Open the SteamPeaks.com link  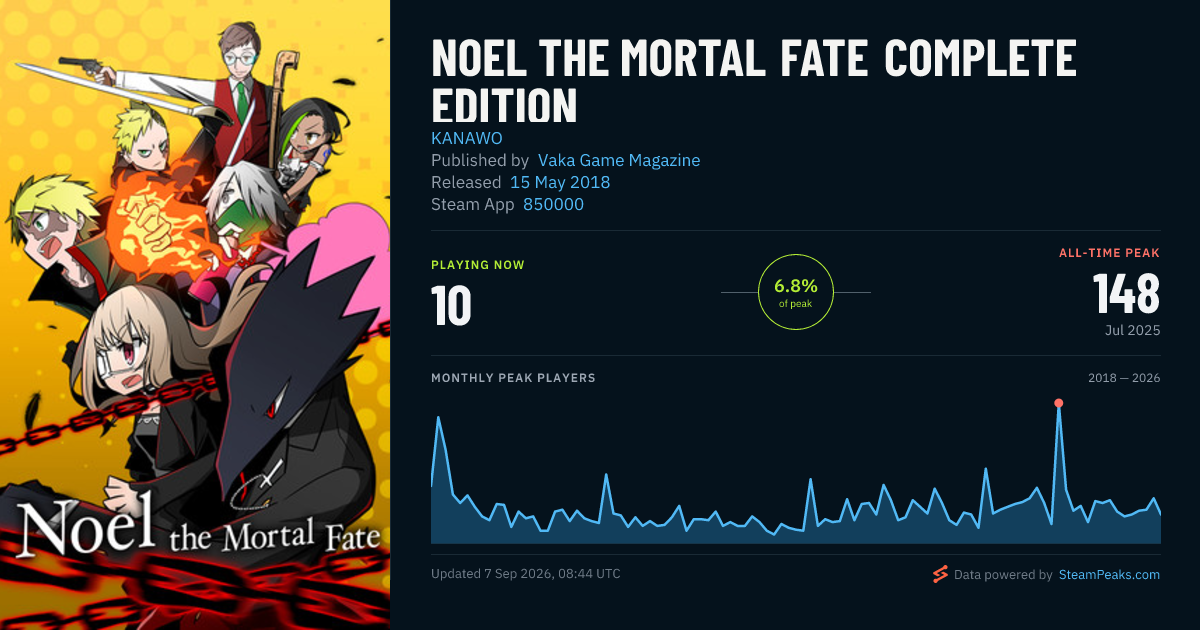(x=1109, y=575)
